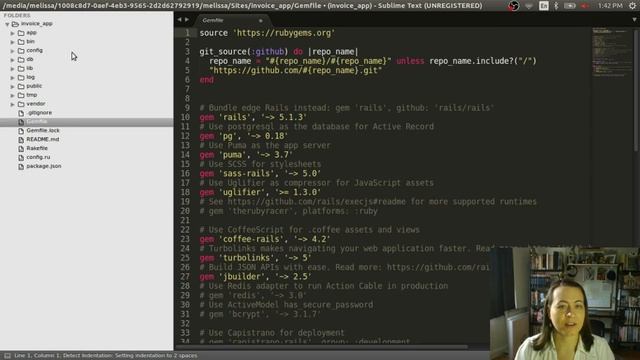This screenshot has width=640, height=360.
Task: Open the Wi-Fi network indicator
Action: point(529,6)
